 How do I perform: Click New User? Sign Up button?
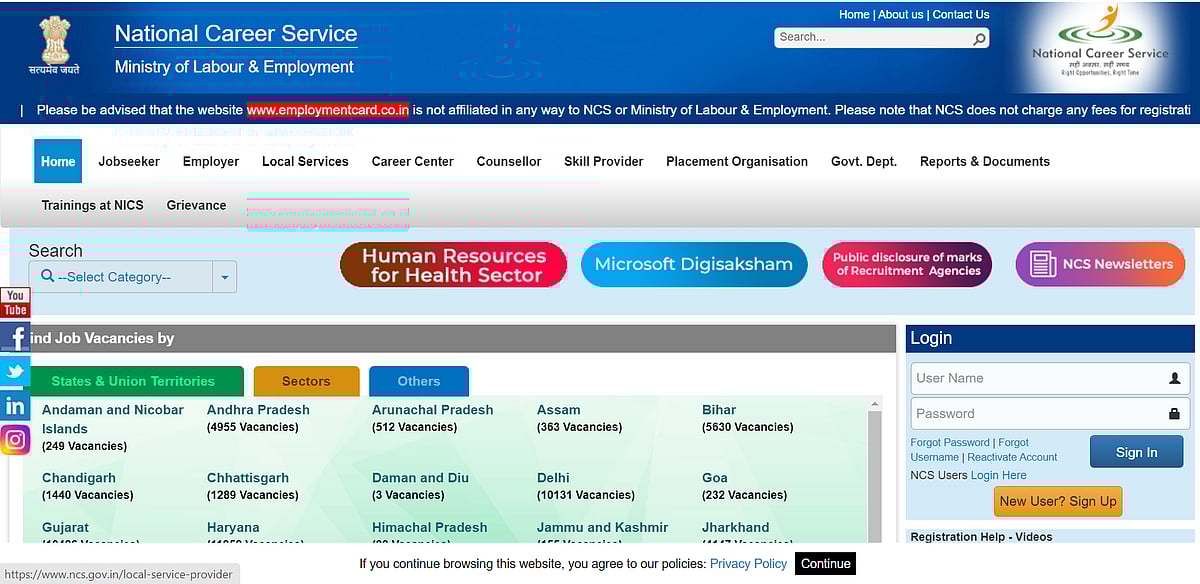1057,501
